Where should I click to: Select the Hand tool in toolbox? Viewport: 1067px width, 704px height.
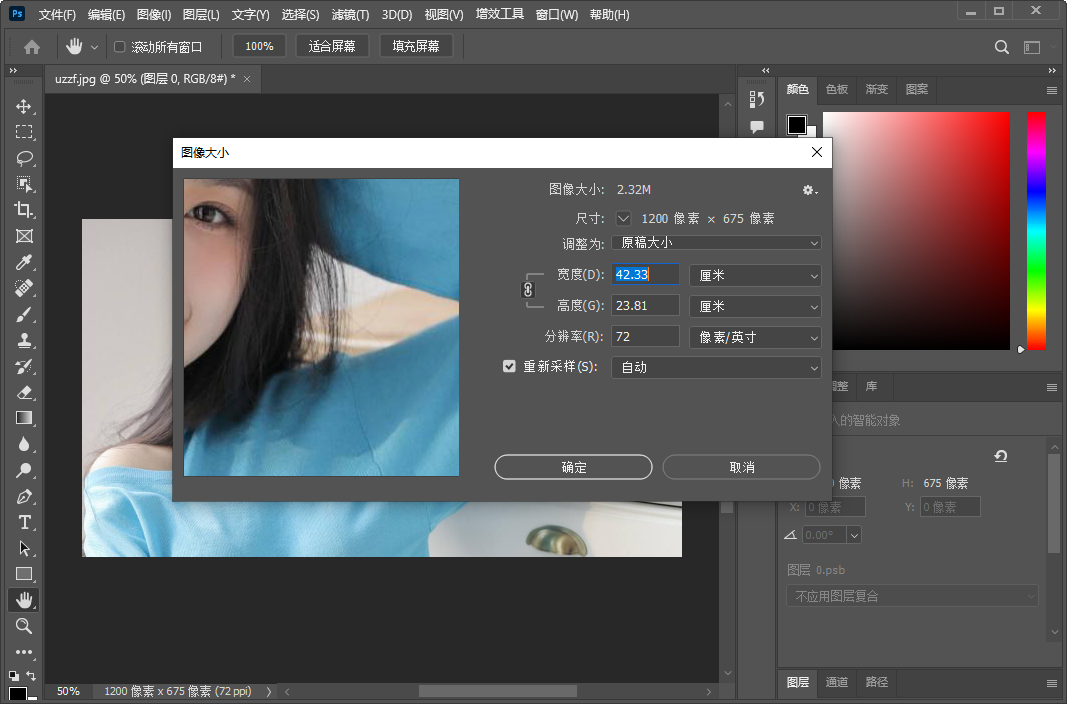[24, 600]
